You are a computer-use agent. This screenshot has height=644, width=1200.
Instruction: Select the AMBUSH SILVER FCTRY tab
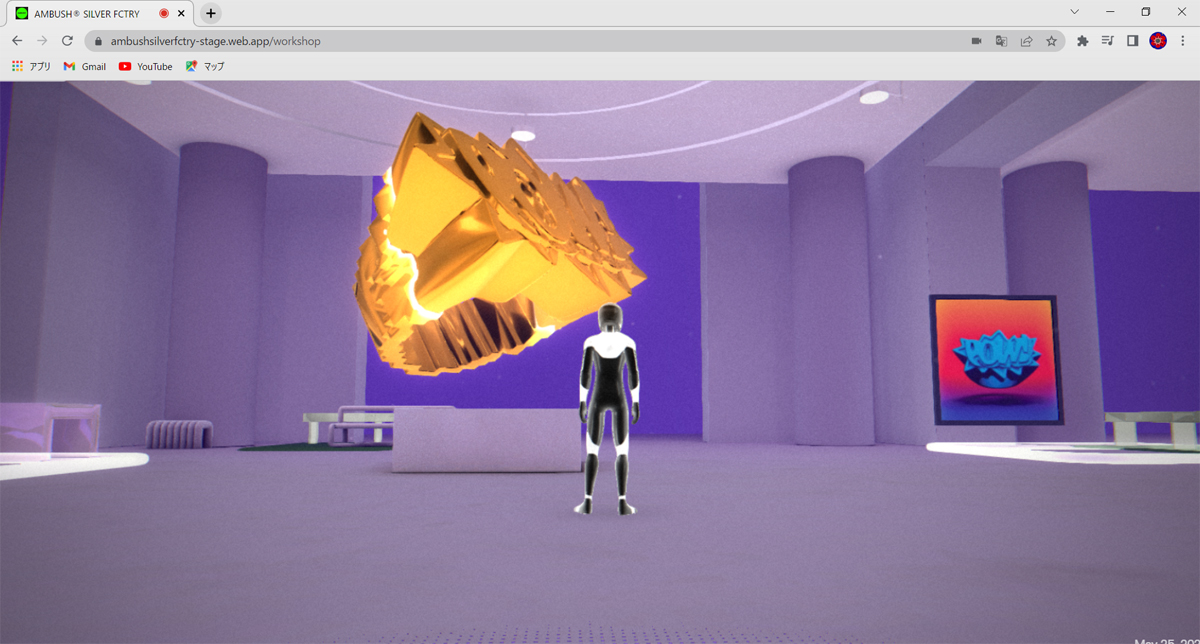coord(85,14)
